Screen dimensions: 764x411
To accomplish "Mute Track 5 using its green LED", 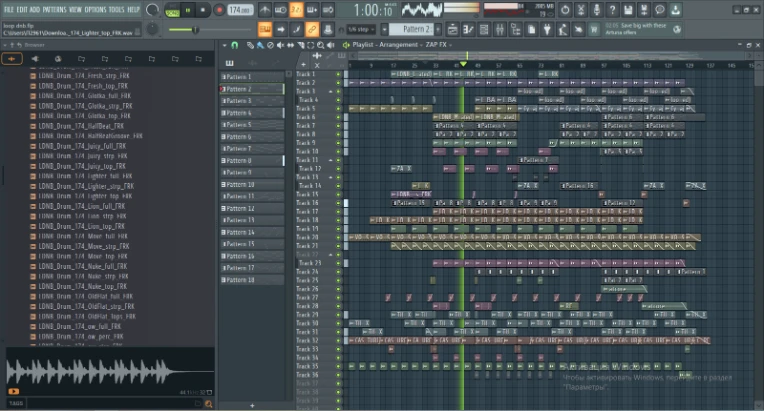I will 338,109.
